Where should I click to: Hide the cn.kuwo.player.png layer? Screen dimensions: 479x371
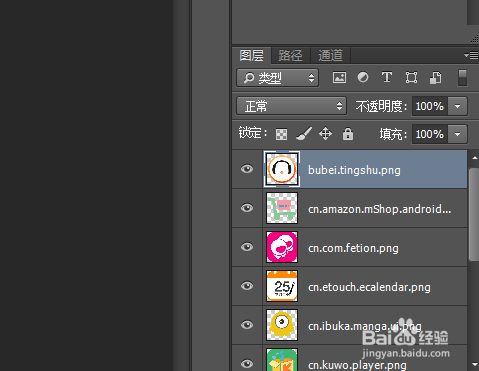coord(247,363)
